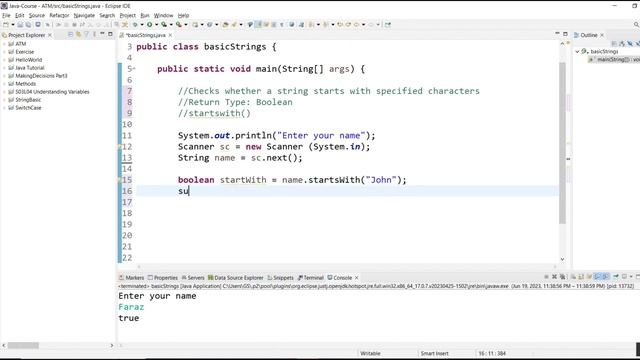The image size is (640, 360).
Task: Close the Console view tab
Action: 356,278
